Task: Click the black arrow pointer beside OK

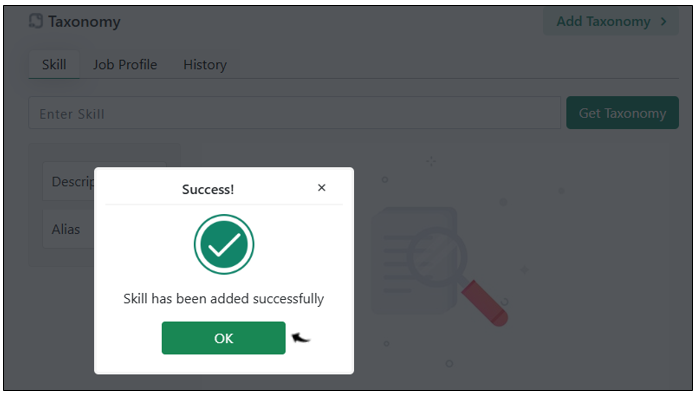Action: point(301,338)
